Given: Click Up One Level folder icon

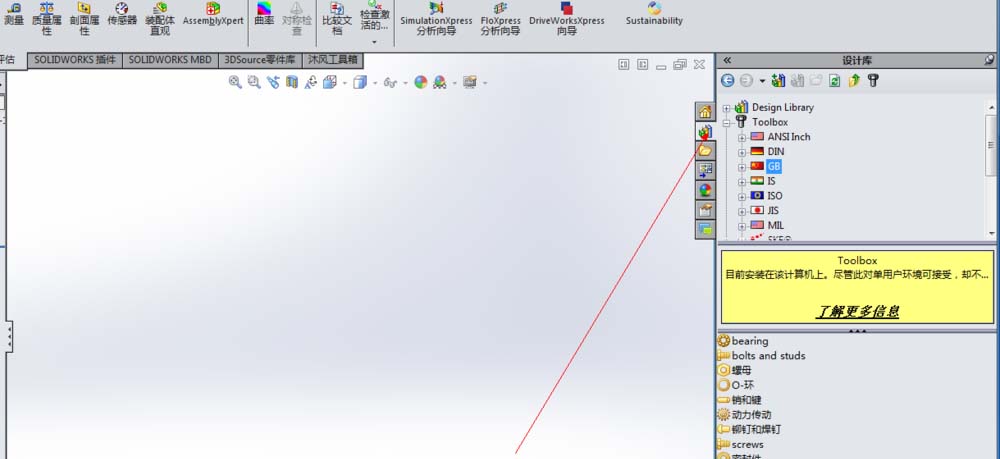Looking at the screenshot, I should point(854,81).
